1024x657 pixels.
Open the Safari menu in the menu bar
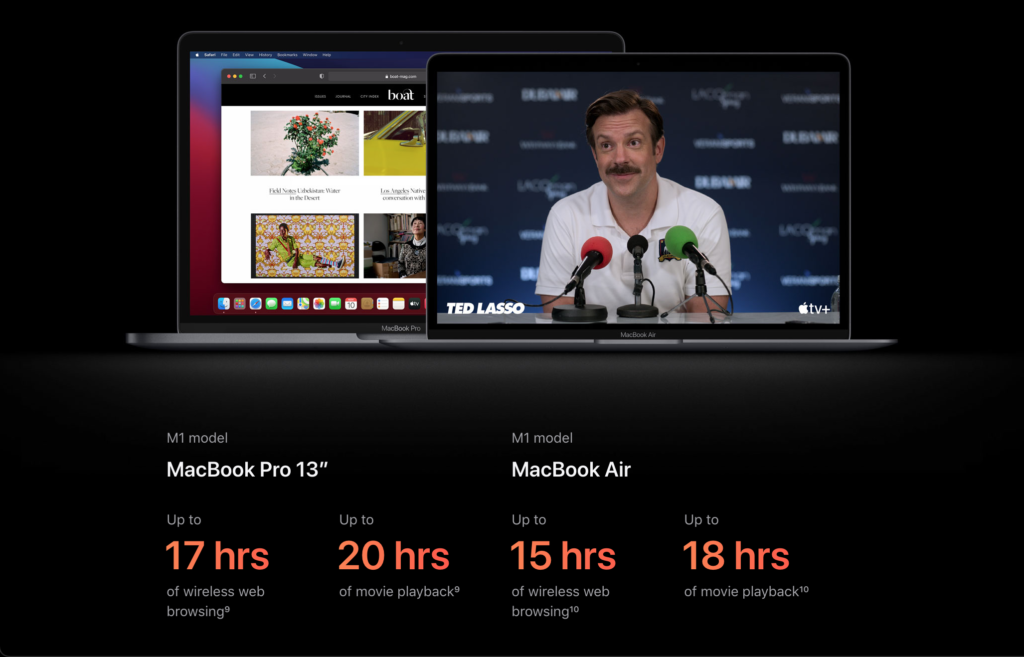(210, 55)
